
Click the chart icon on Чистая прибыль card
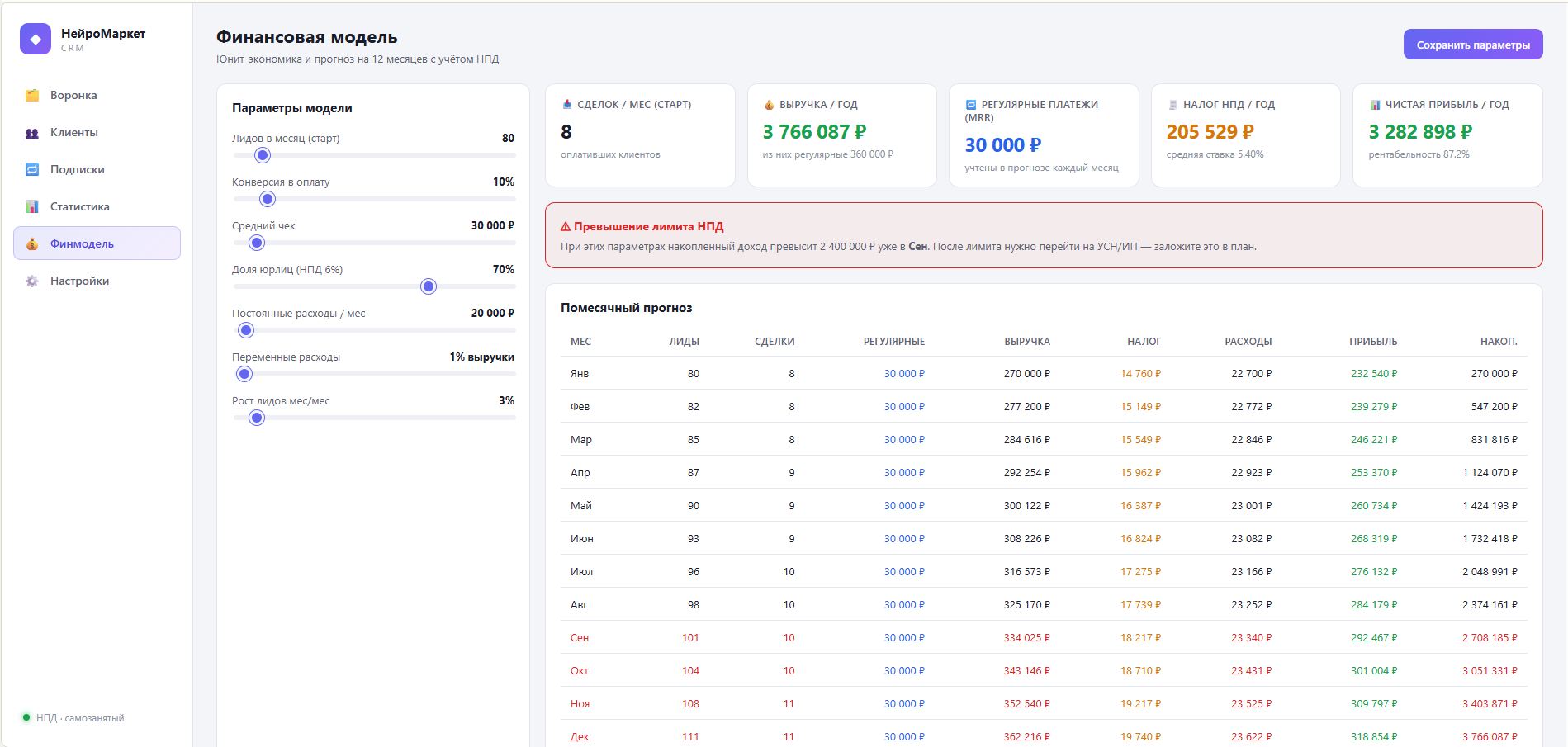pos(1375,105)
